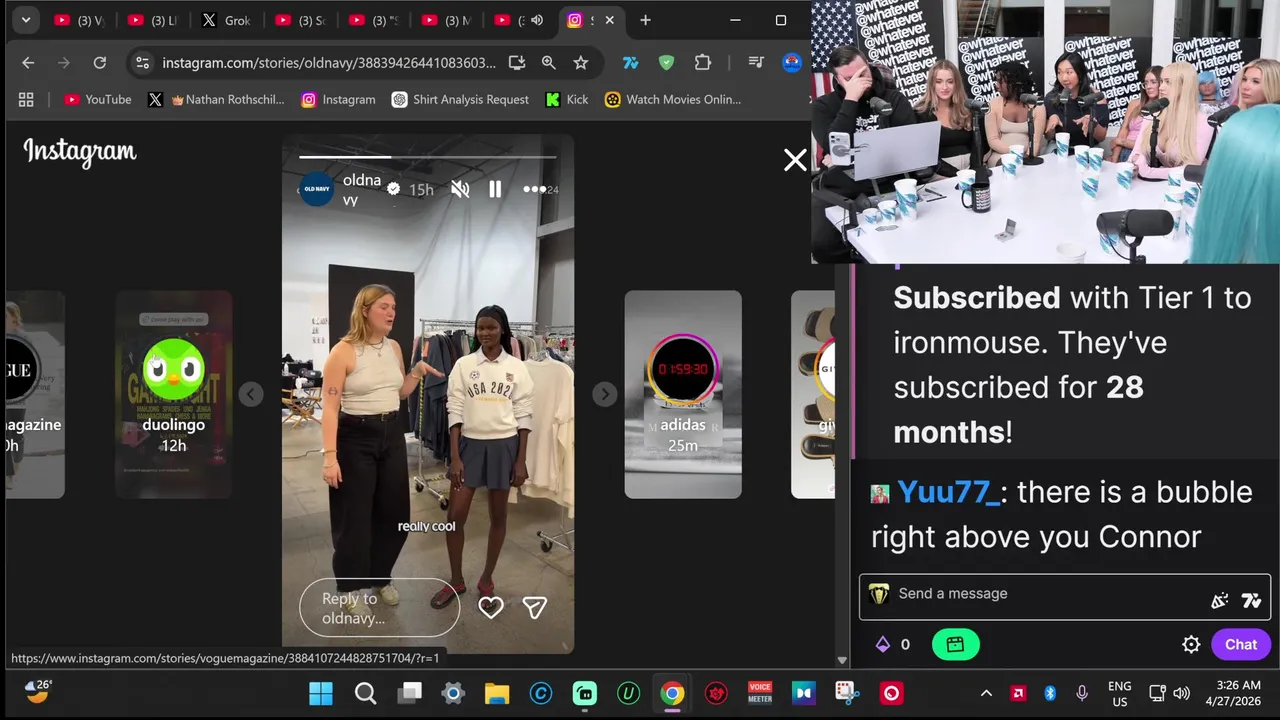Screen dimensions: 1280x720
Task: Close the active Instagram tab
Action: (609, 20)
